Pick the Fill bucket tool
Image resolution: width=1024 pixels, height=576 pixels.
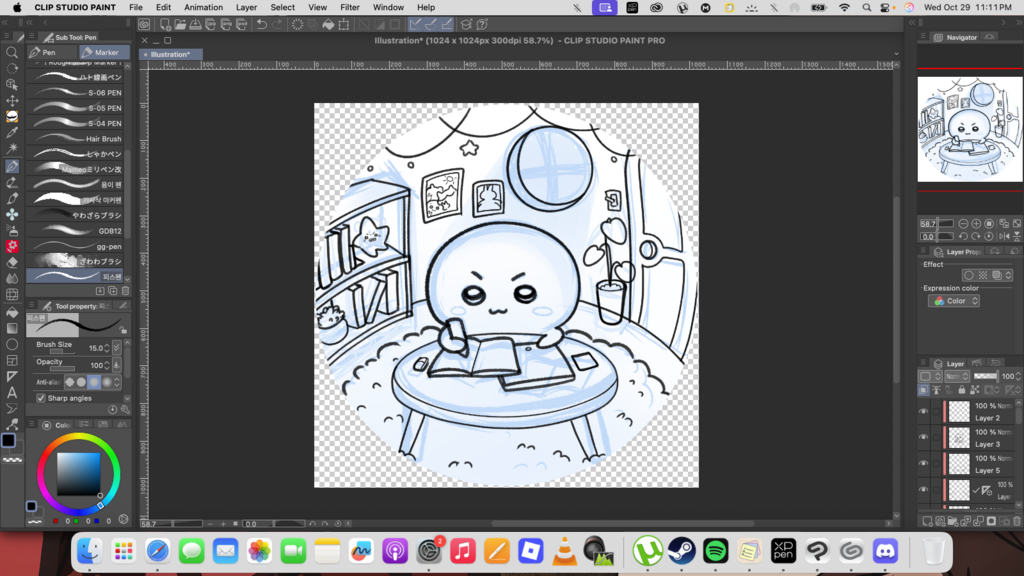[x=12, y=312]
